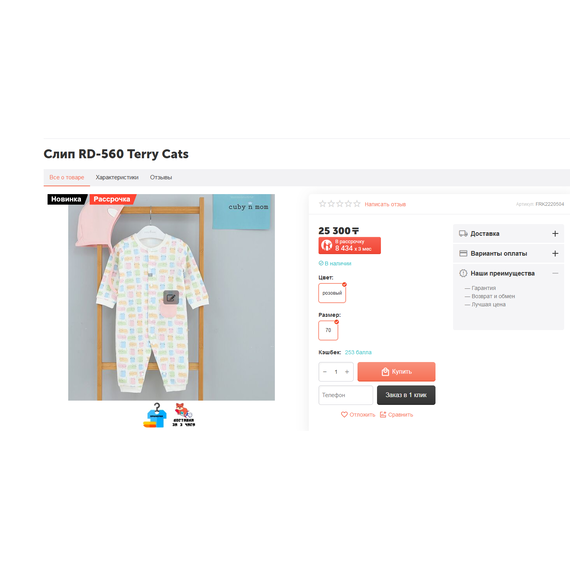Click the installment badge with 8 434

tap(349, 245)
